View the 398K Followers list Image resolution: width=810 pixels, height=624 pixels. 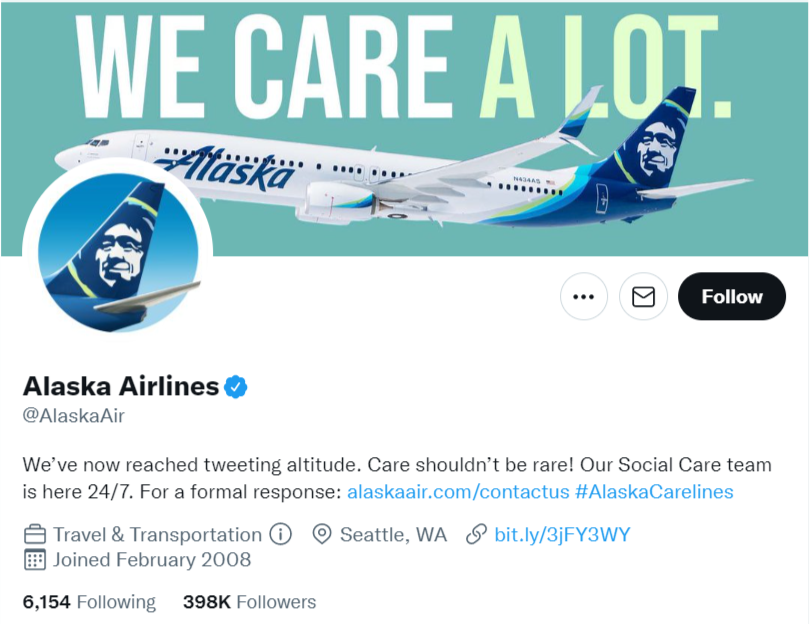249,602
